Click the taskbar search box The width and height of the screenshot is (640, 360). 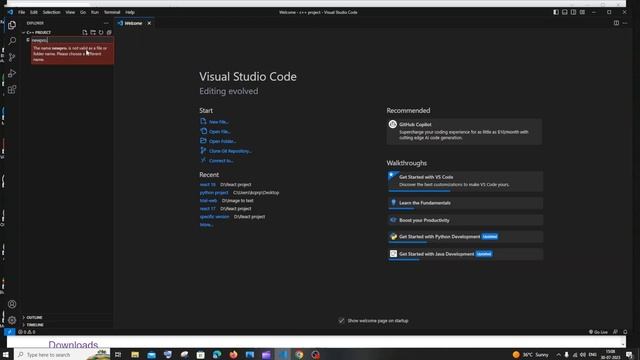point(62,355)
